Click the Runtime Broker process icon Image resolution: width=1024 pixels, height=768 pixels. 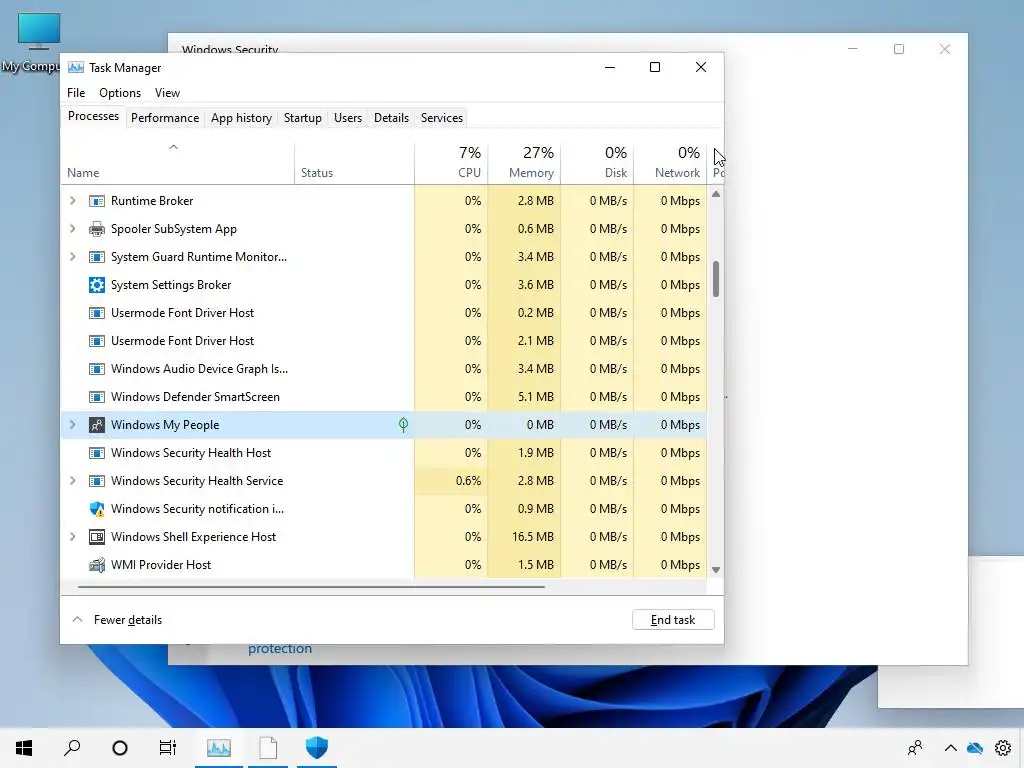[x=97, y=201]
